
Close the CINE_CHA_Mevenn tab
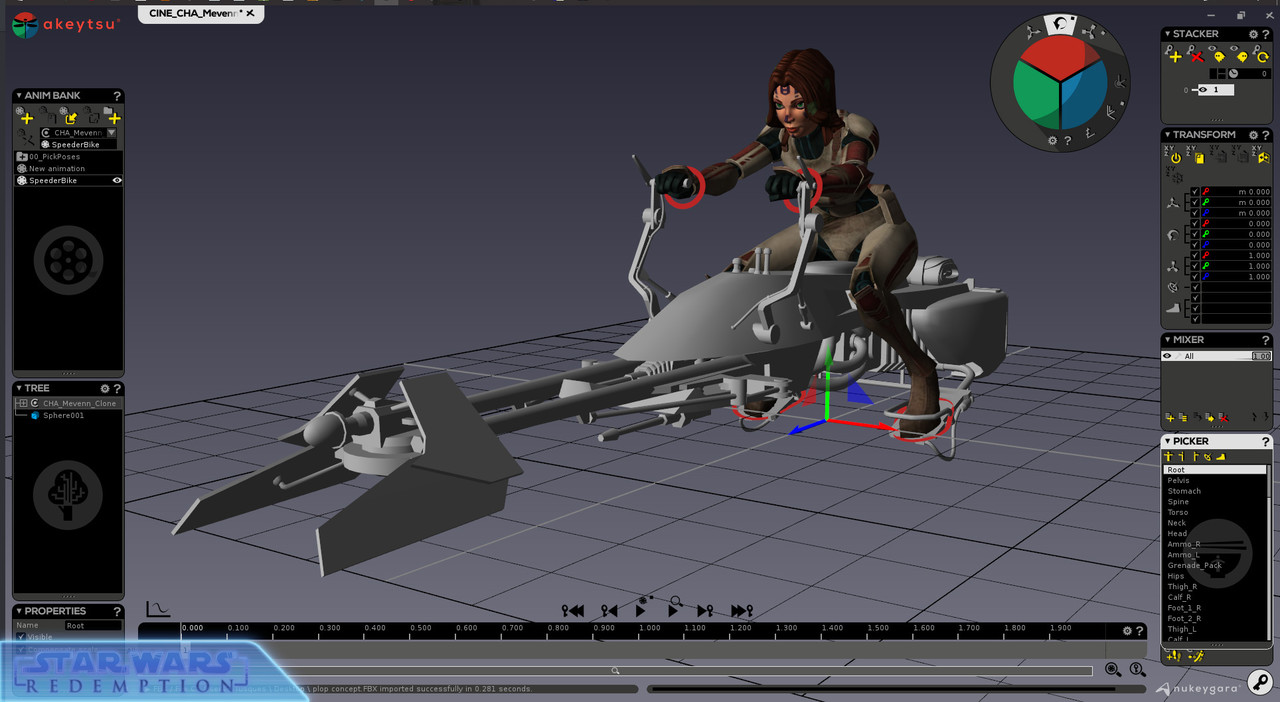pos(250,13)
